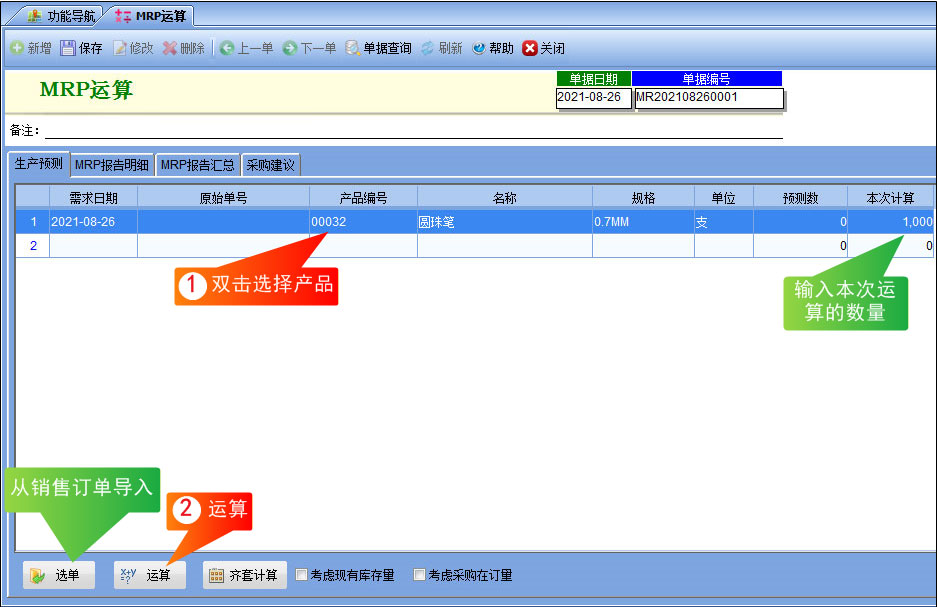Click the 删除 (delete) toolbar icon
This screenshot has width=937, height=607.
pos(170,48)
